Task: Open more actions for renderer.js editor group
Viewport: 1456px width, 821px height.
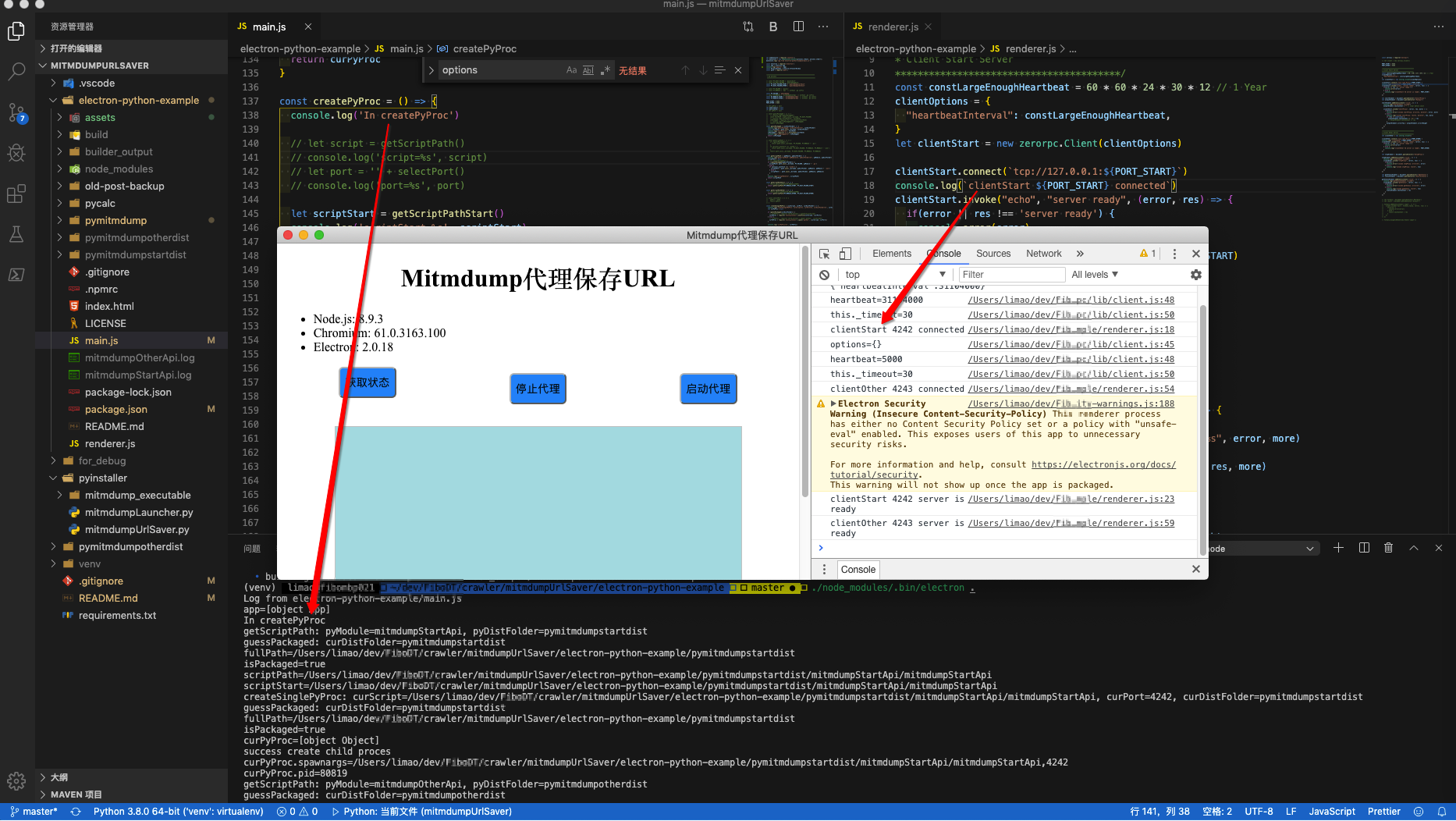Action: tap(1439, 27)
